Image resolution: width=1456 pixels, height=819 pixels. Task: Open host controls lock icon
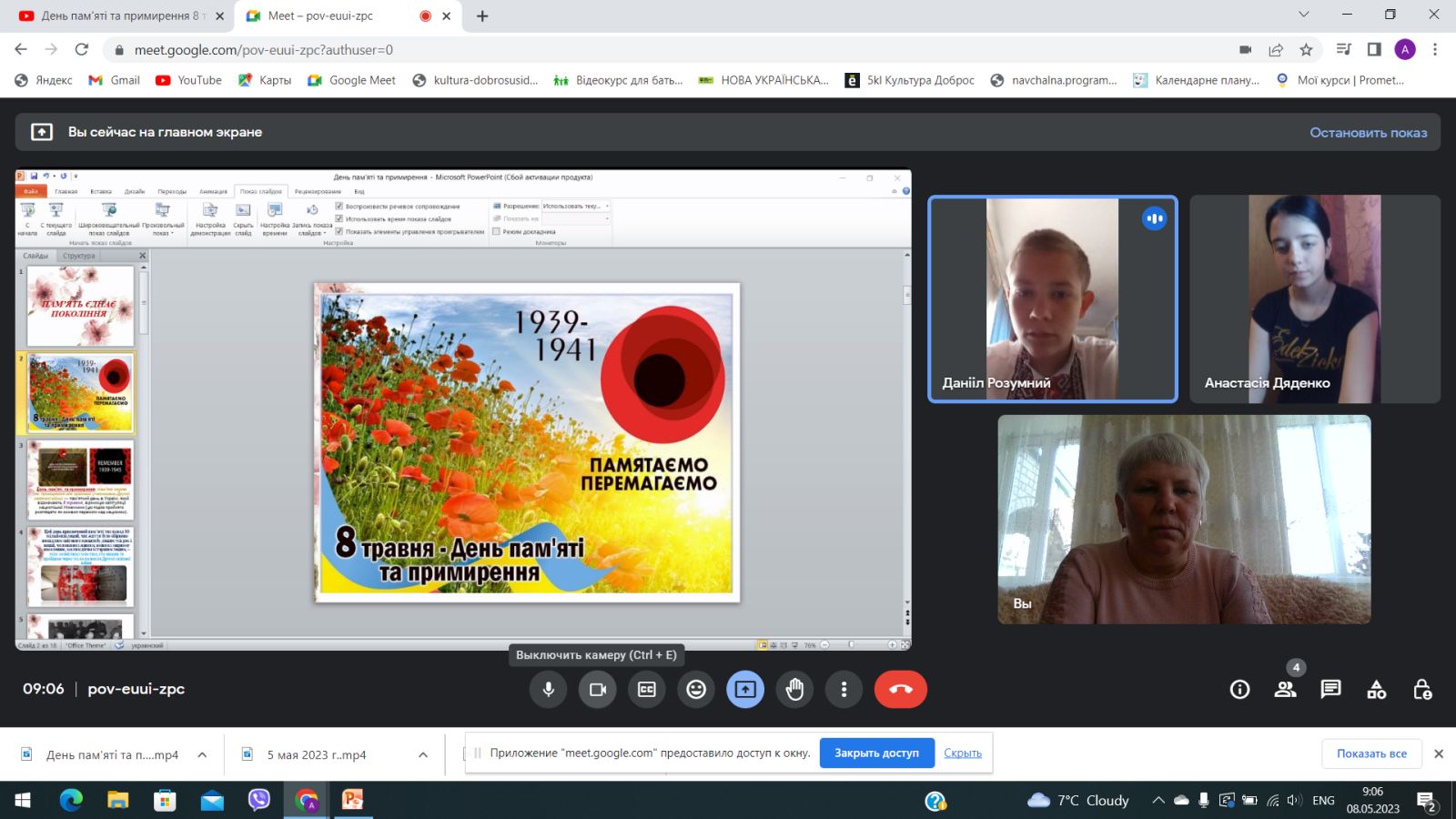[x=1422, y=690]
